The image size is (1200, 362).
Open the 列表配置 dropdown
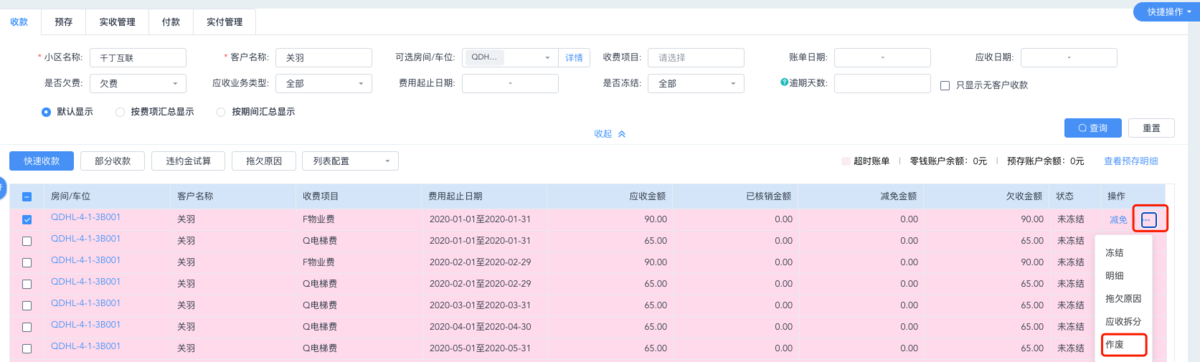point(350,160)
